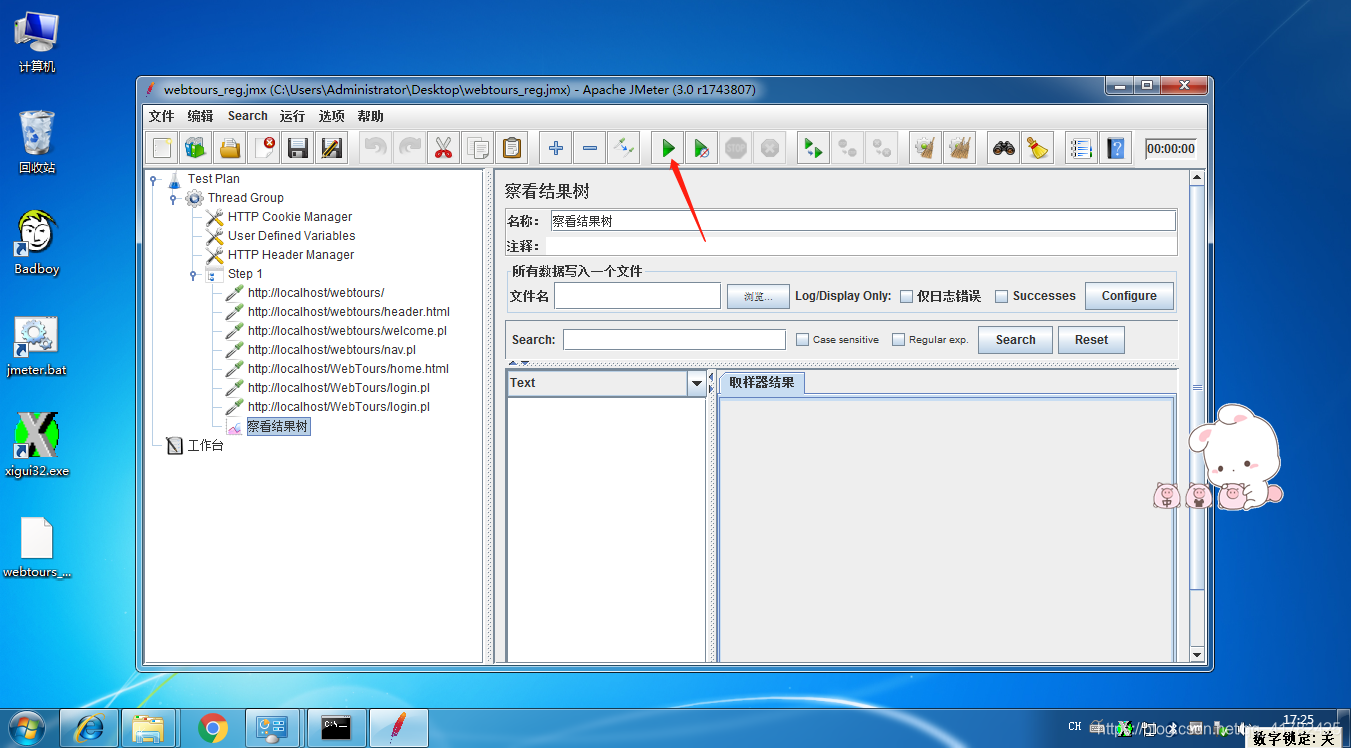Expand all tree nodes with plus icon
Screen dimensions: 1351x748
[x=556, y=149]
